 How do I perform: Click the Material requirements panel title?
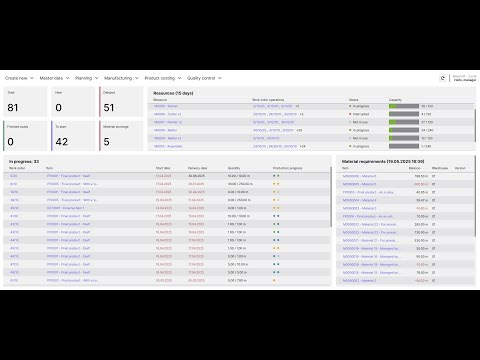tap(383, 161)
